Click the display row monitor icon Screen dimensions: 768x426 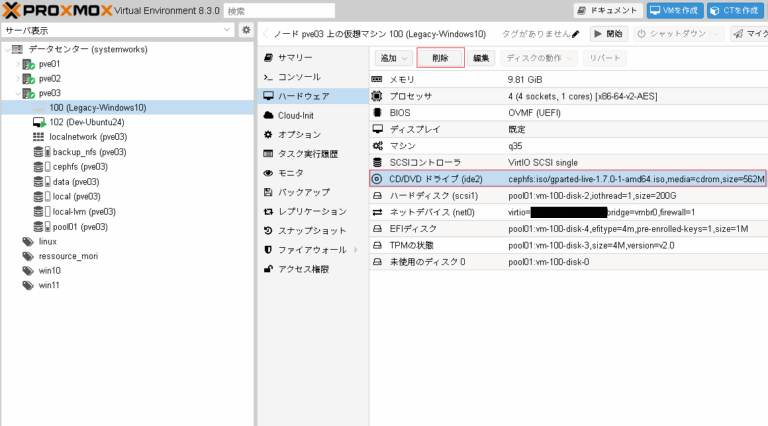click(377, 129)
